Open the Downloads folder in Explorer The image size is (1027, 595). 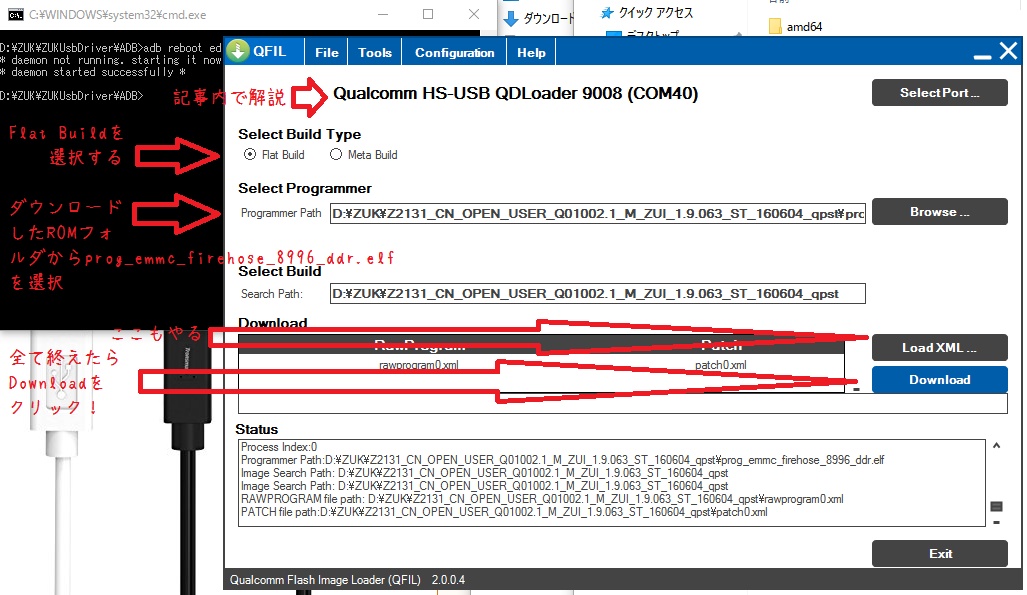540,18
